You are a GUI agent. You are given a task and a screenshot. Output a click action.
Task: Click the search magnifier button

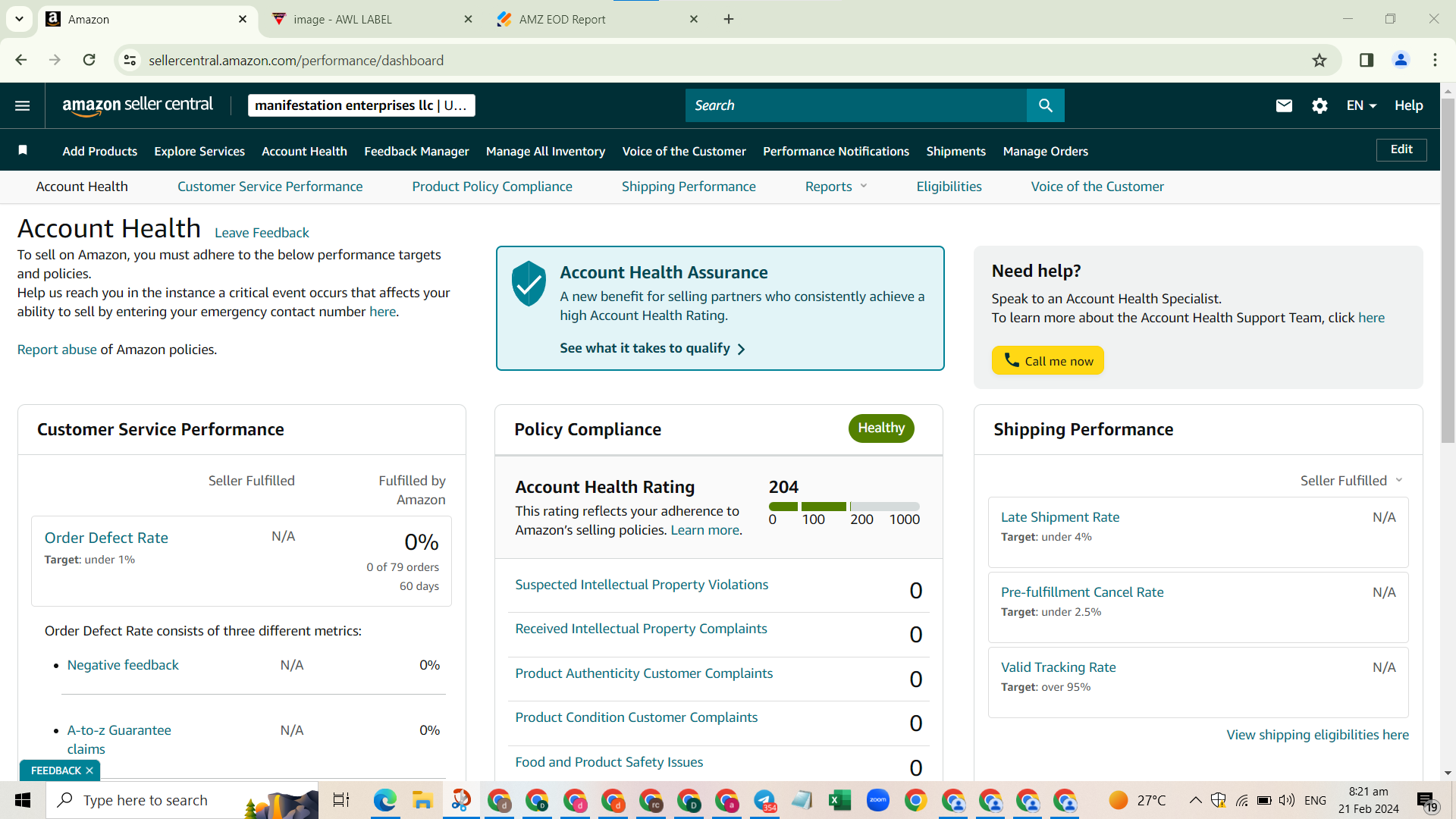pyautogui.click(x=1045, y=105)
